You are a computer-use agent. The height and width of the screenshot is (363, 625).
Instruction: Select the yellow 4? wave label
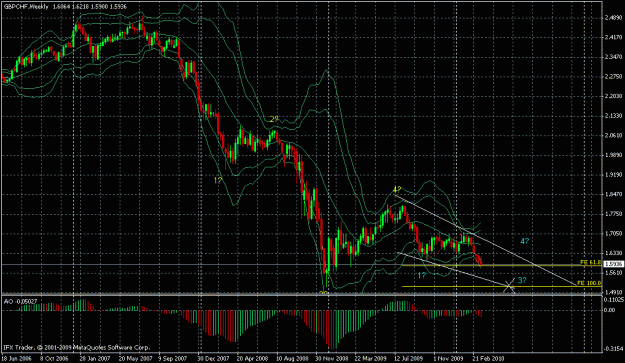(x=397, y=189)
